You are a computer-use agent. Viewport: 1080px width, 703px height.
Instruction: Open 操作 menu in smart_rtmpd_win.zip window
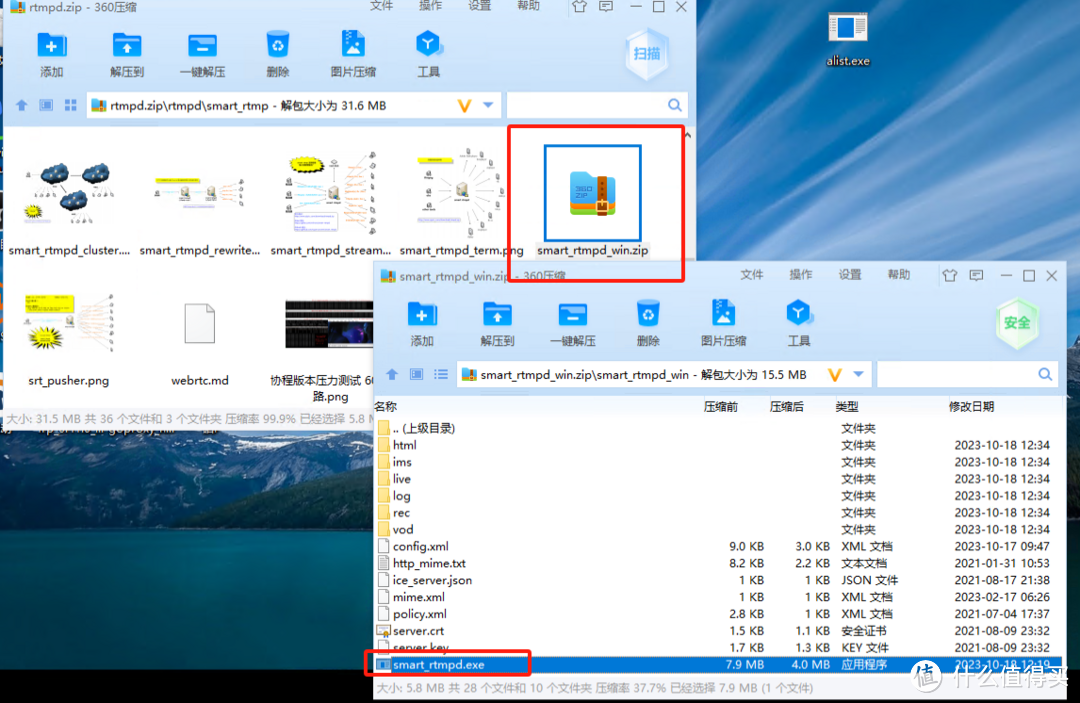click(800, 275)
